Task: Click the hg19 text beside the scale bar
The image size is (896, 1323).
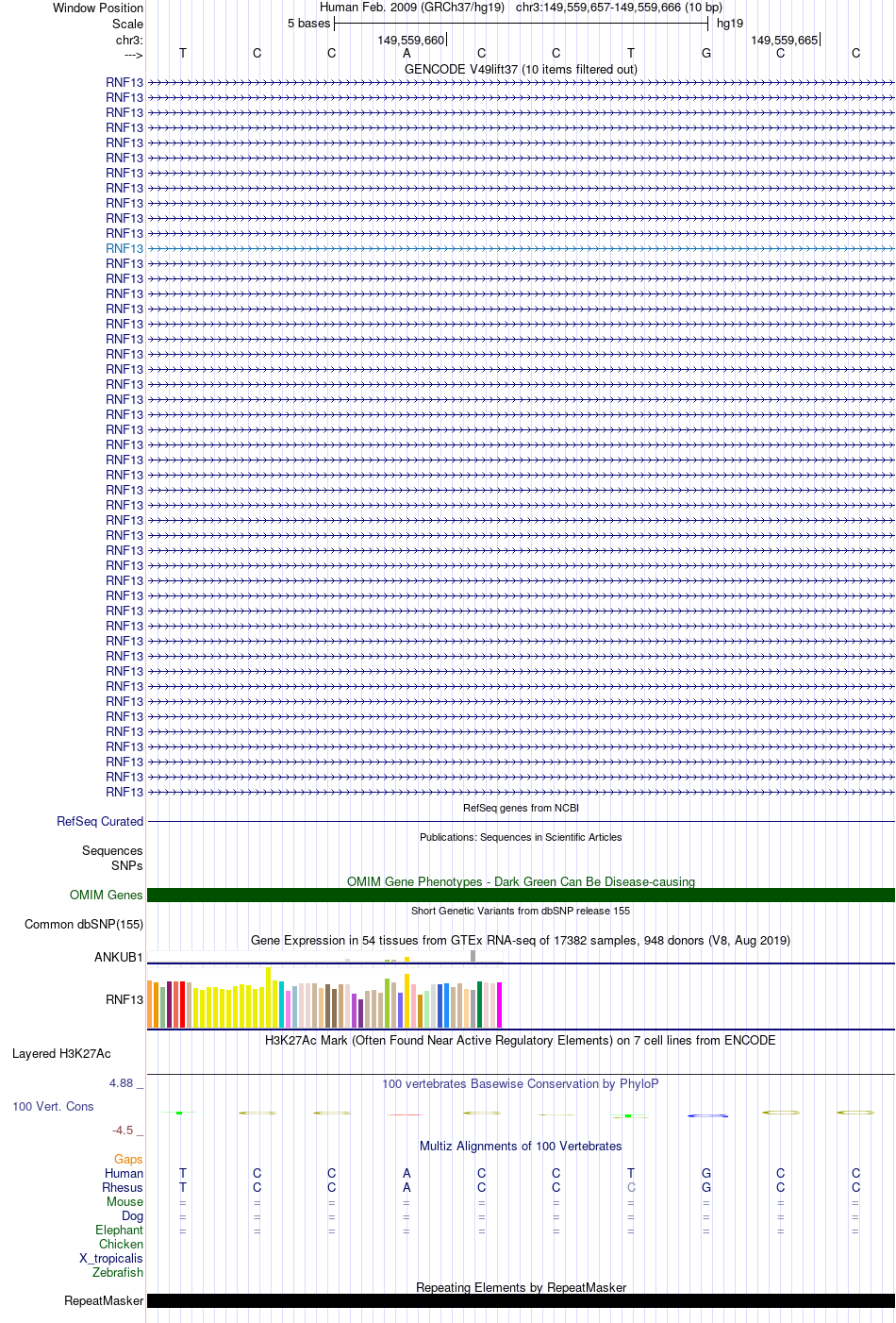Action: point(730,23)
